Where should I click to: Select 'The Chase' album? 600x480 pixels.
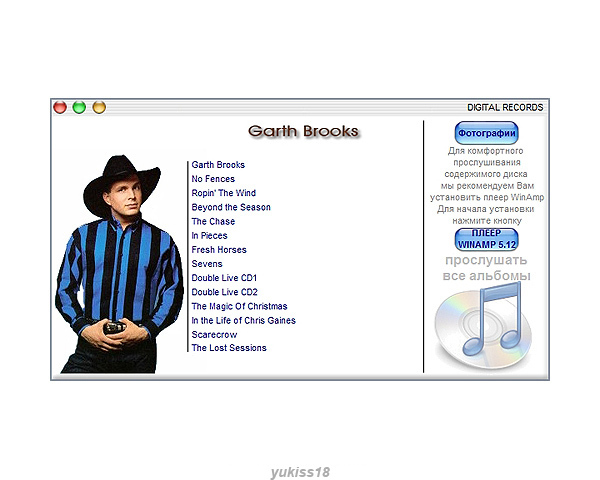tap(213, 222)
